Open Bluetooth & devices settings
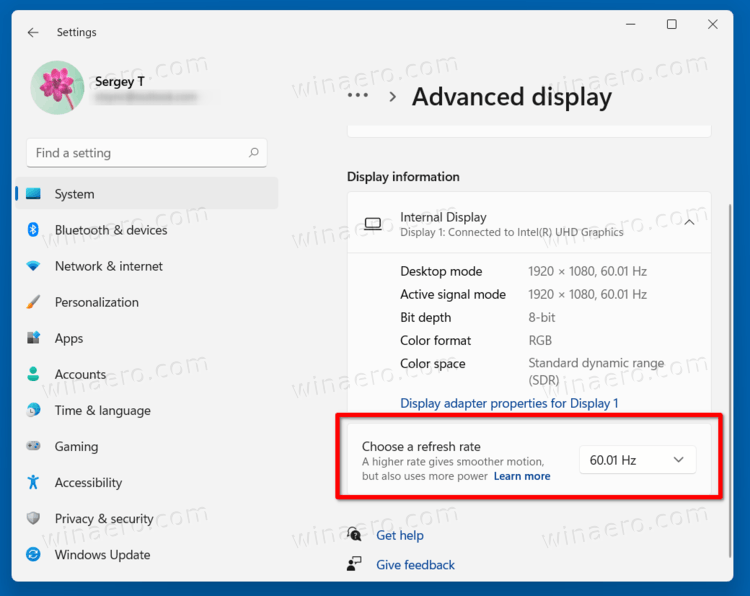 [x=111, y=230]
